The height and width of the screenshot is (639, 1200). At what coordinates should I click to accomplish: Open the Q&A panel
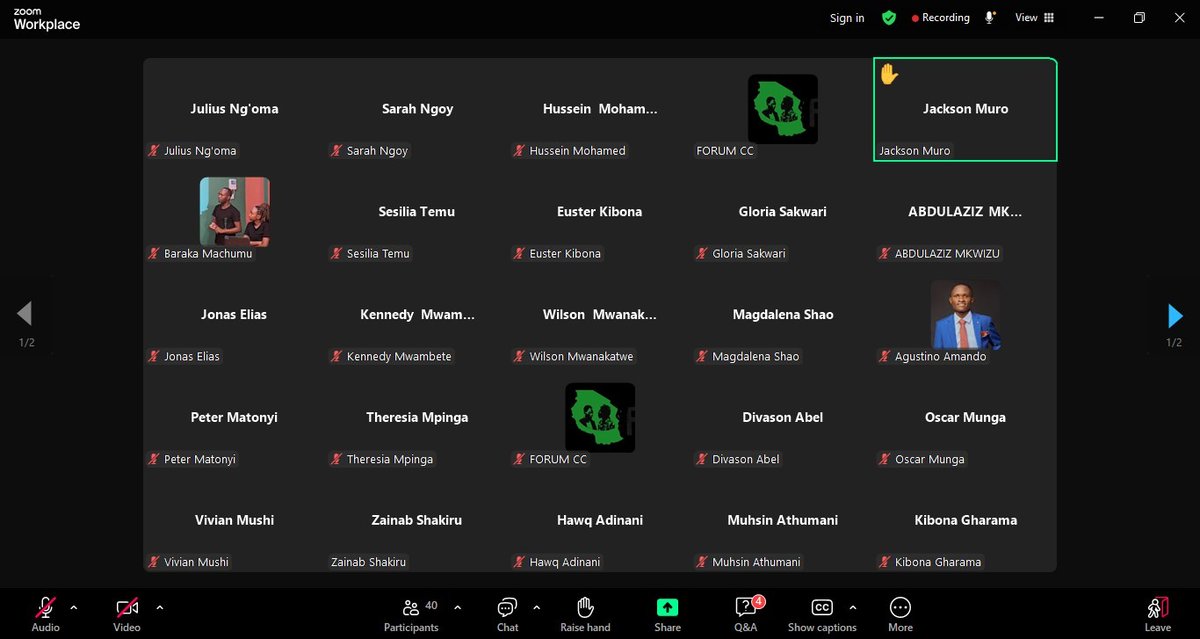pos(746,614)
